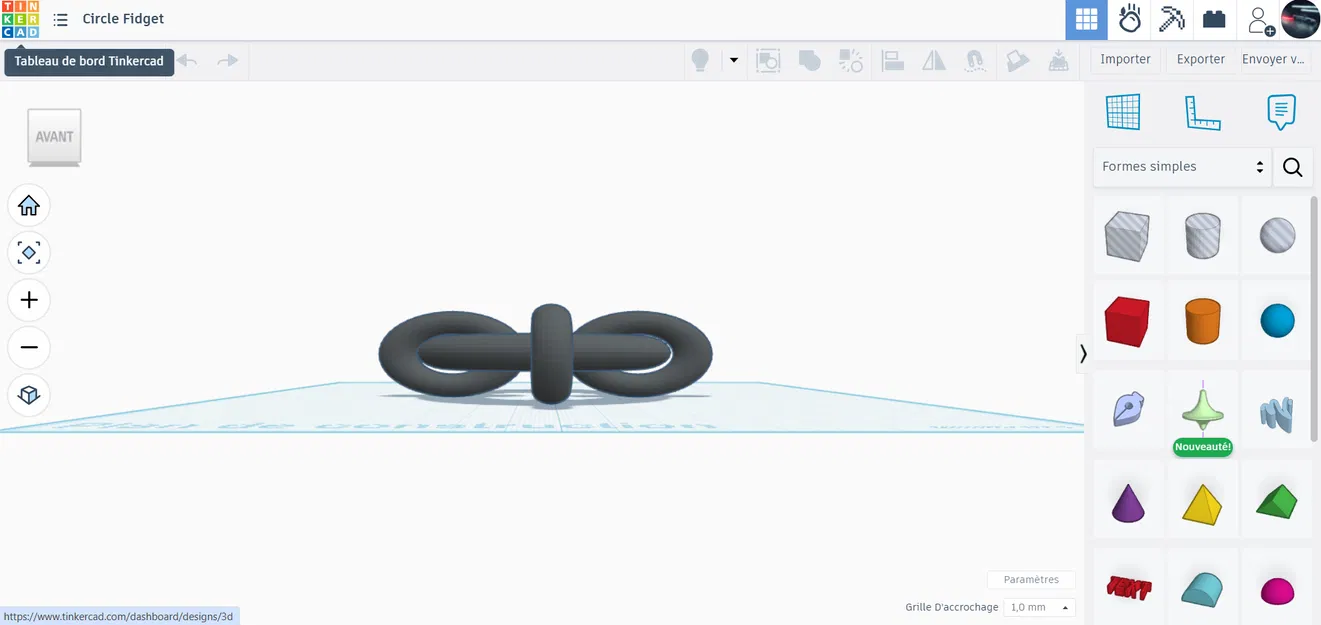Click the Mirror/Flip toolbar icon
The width and height of the screenshot is (1321, 625).
[933, 60]
